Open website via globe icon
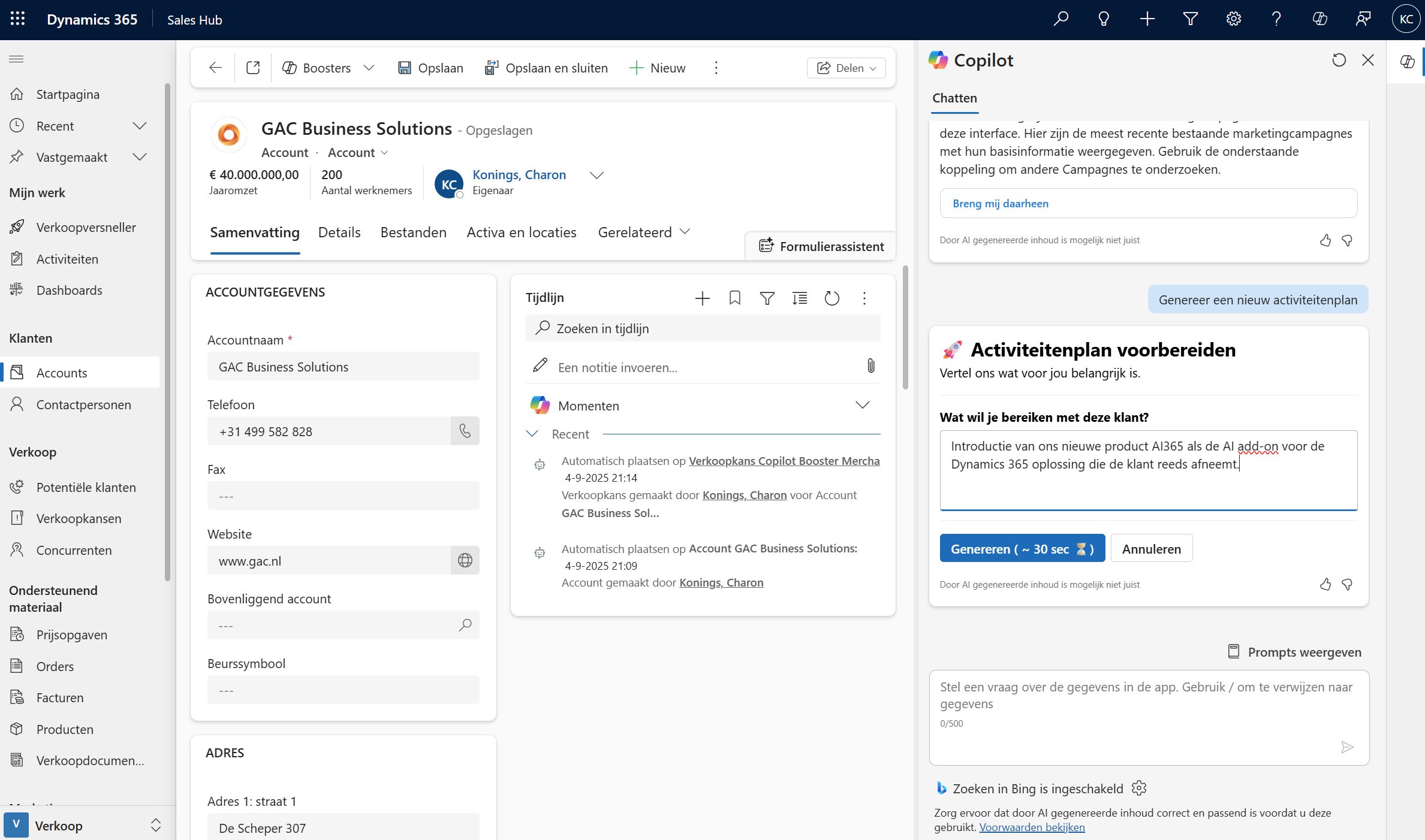The height and width of the screenshot is (840, 1425). coord(465,560)
